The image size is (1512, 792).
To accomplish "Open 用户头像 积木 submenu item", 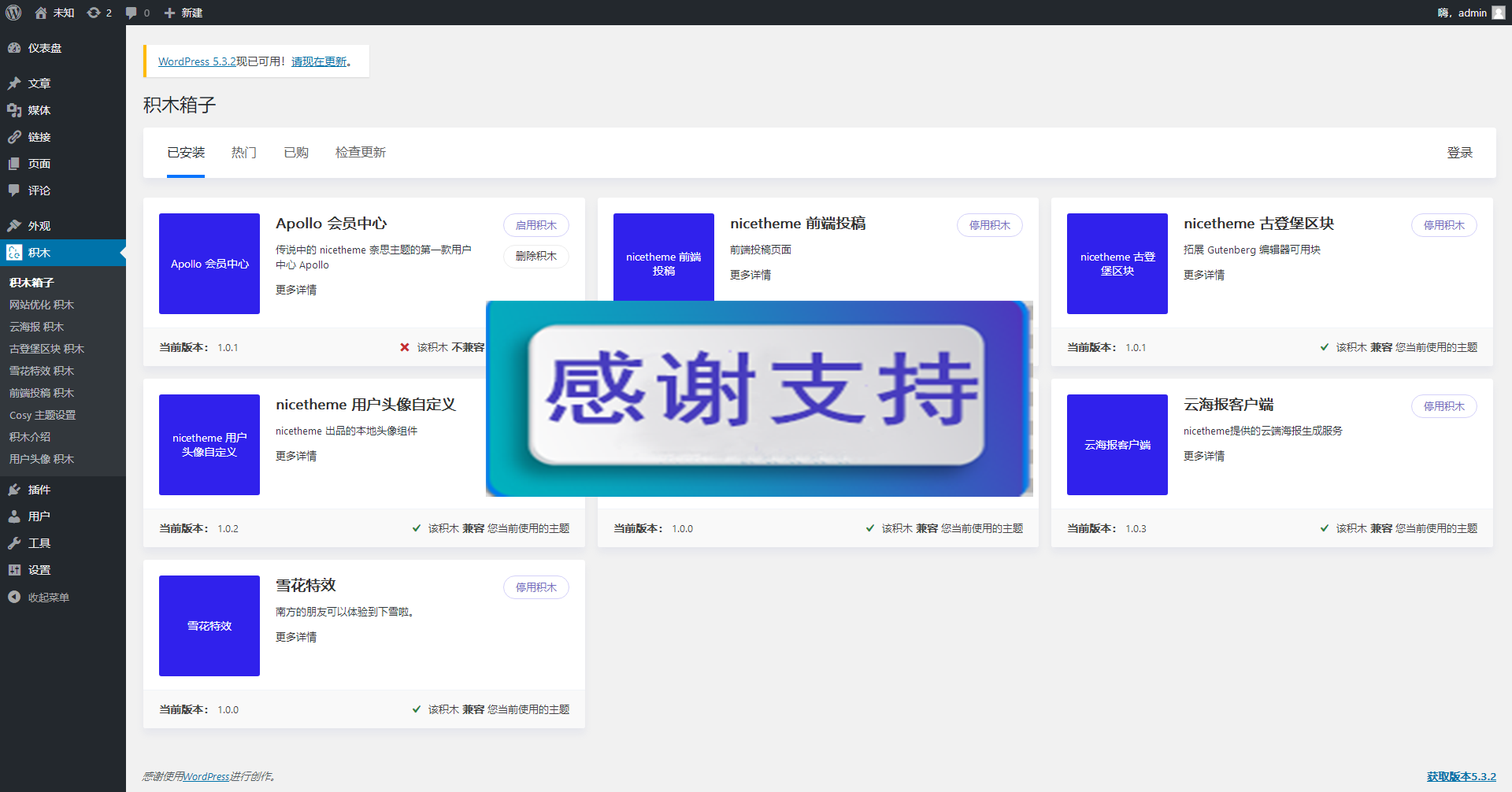I will point(42,459).
